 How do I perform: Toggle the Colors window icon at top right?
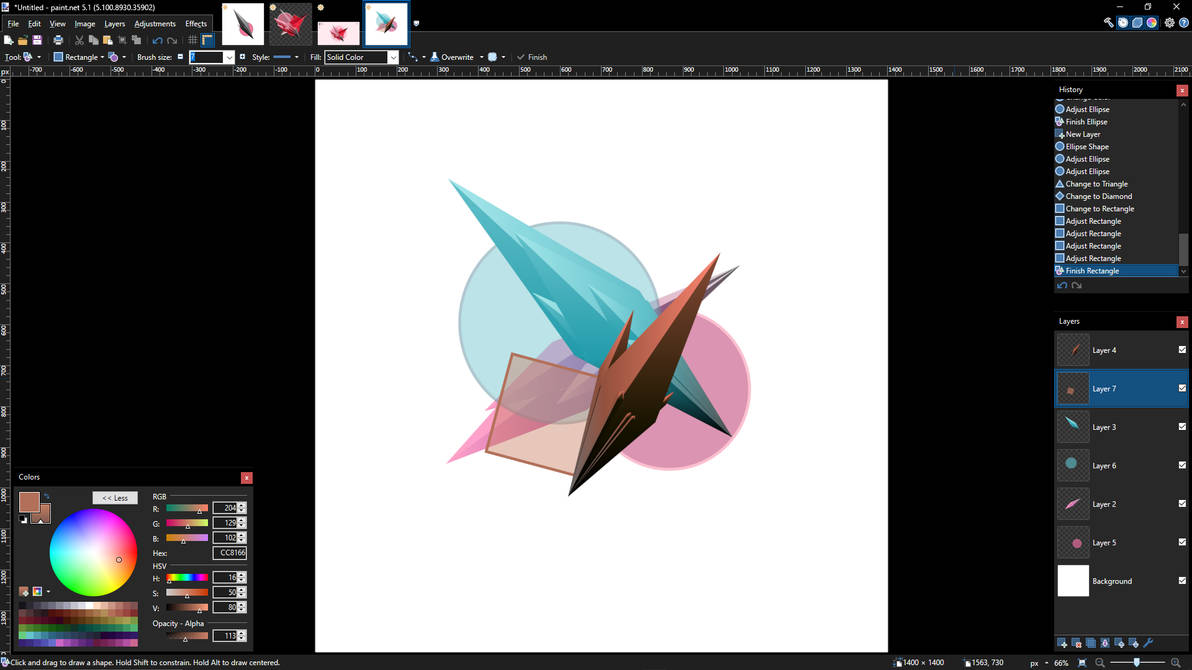click(1152, 23)
